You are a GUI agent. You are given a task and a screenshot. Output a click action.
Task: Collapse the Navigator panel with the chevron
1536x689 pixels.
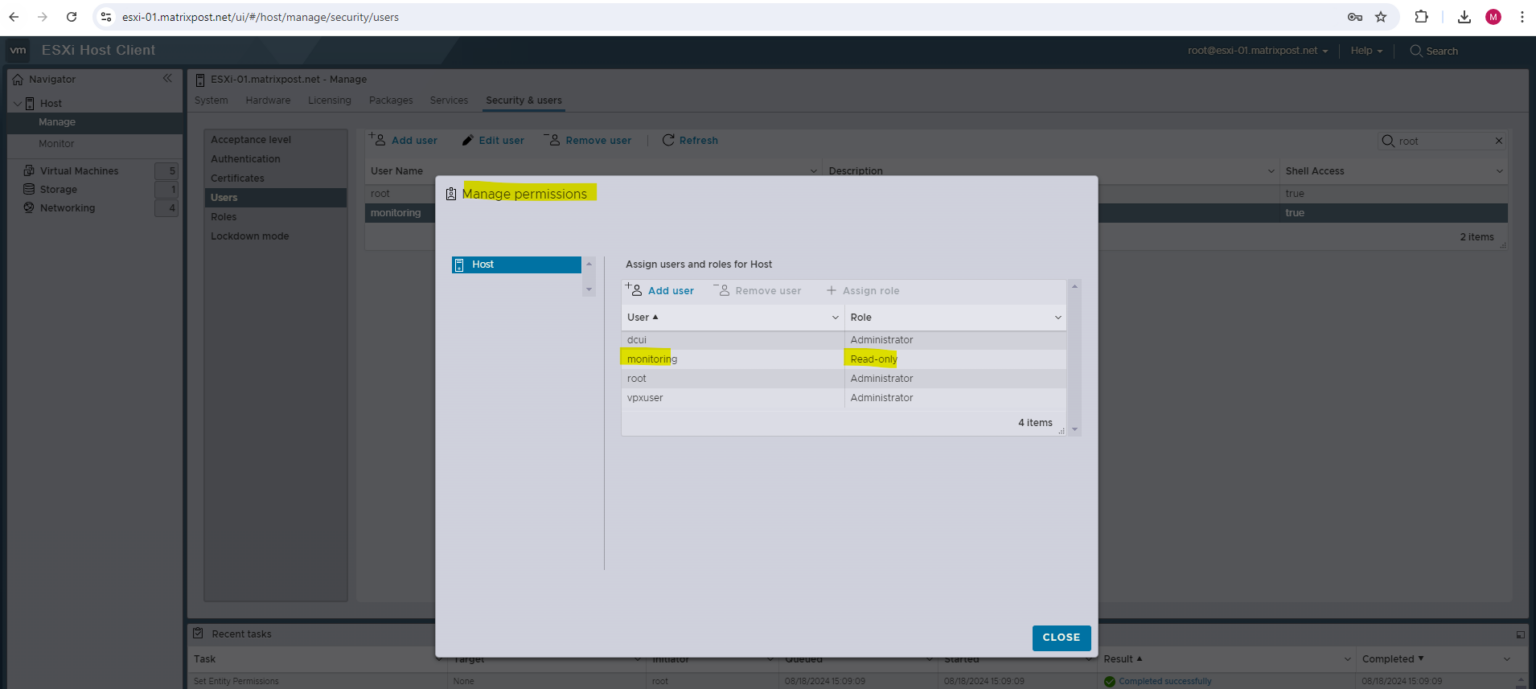click(x=167, y=78)
